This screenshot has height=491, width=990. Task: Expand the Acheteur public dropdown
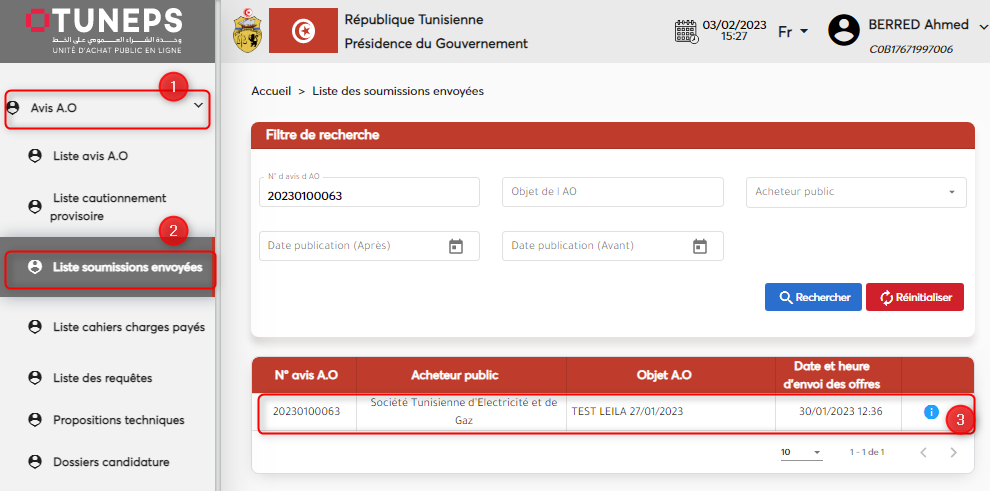click(951, 192)
